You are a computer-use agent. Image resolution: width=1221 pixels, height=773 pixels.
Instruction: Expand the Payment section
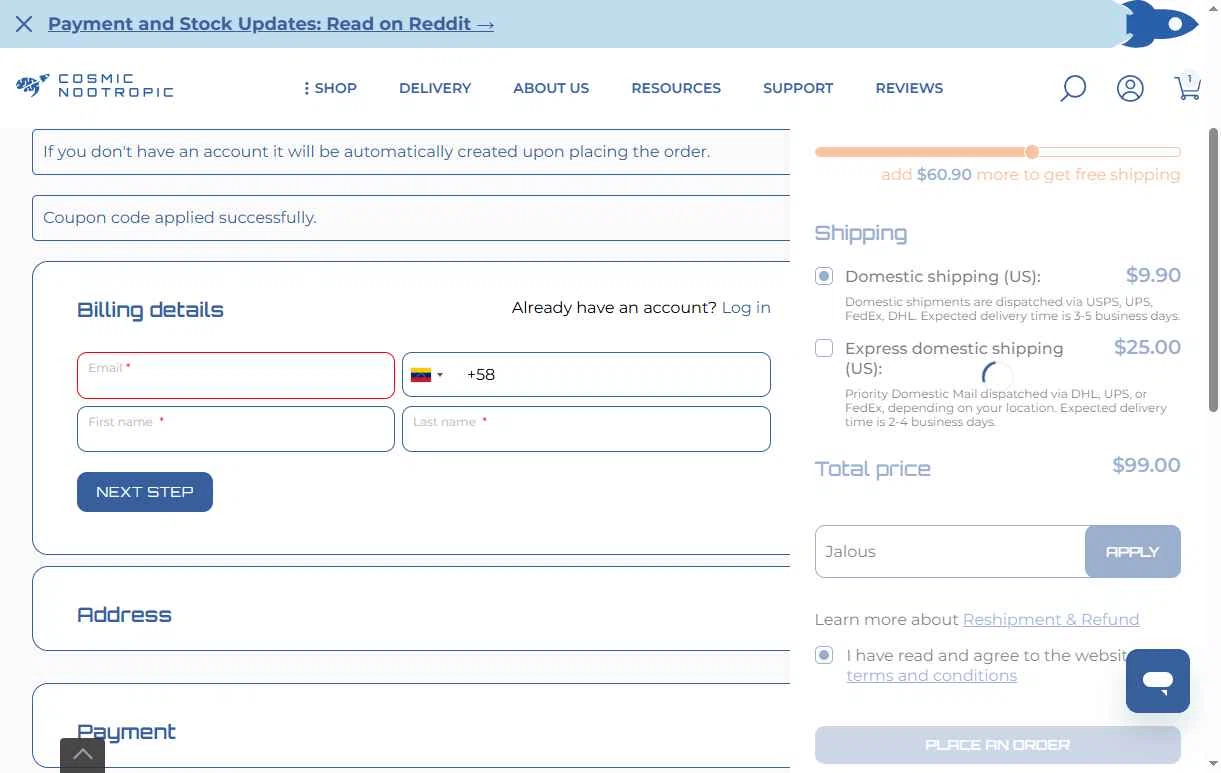click(x=126, y=732)
